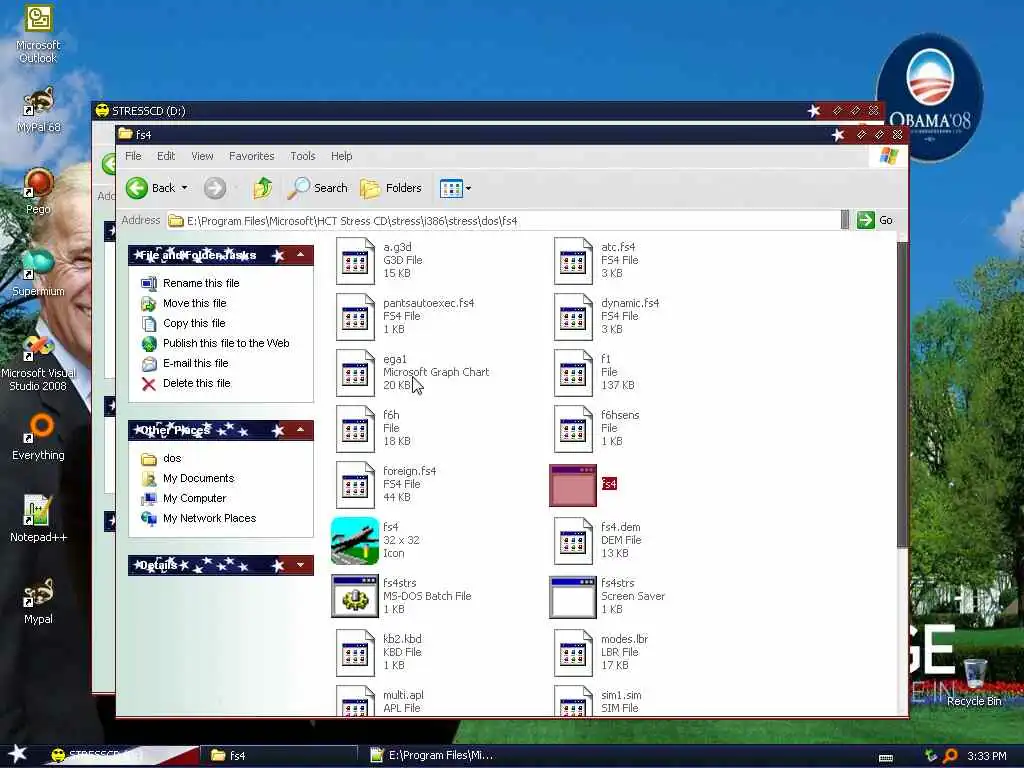
Task: Open the Tools menu
Action: [x=302, y=156]
